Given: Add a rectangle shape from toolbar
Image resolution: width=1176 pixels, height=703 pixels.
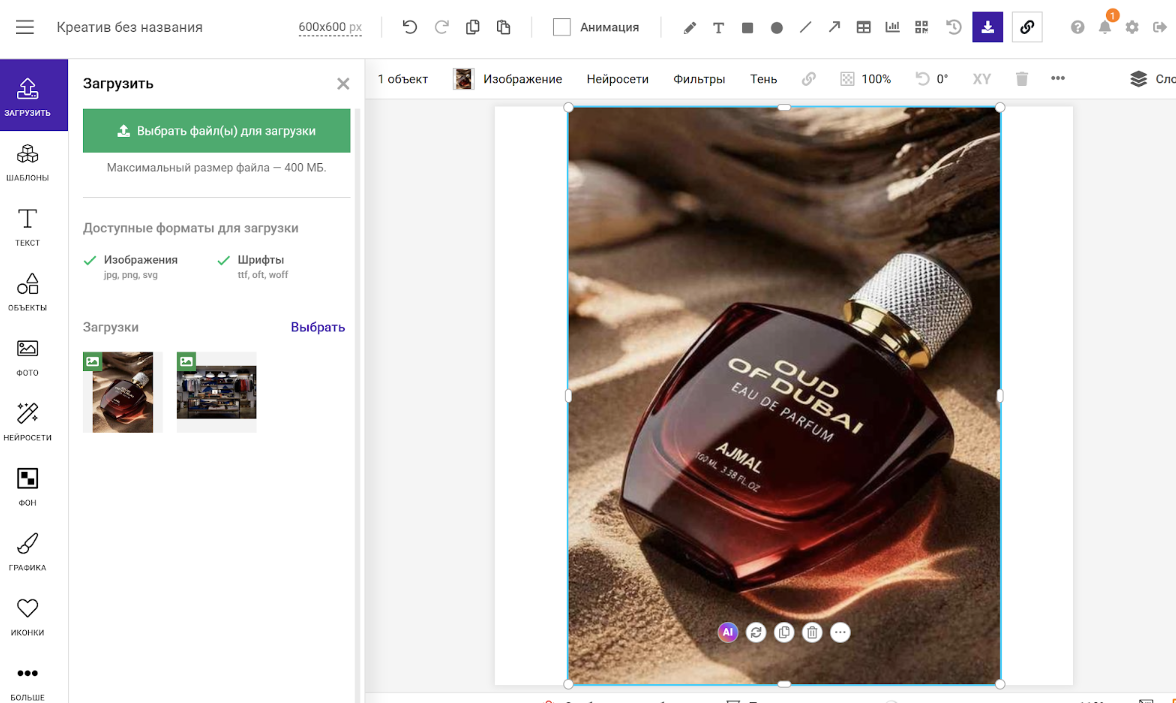Looking at the screenshot, I should (x=747, y=28).
